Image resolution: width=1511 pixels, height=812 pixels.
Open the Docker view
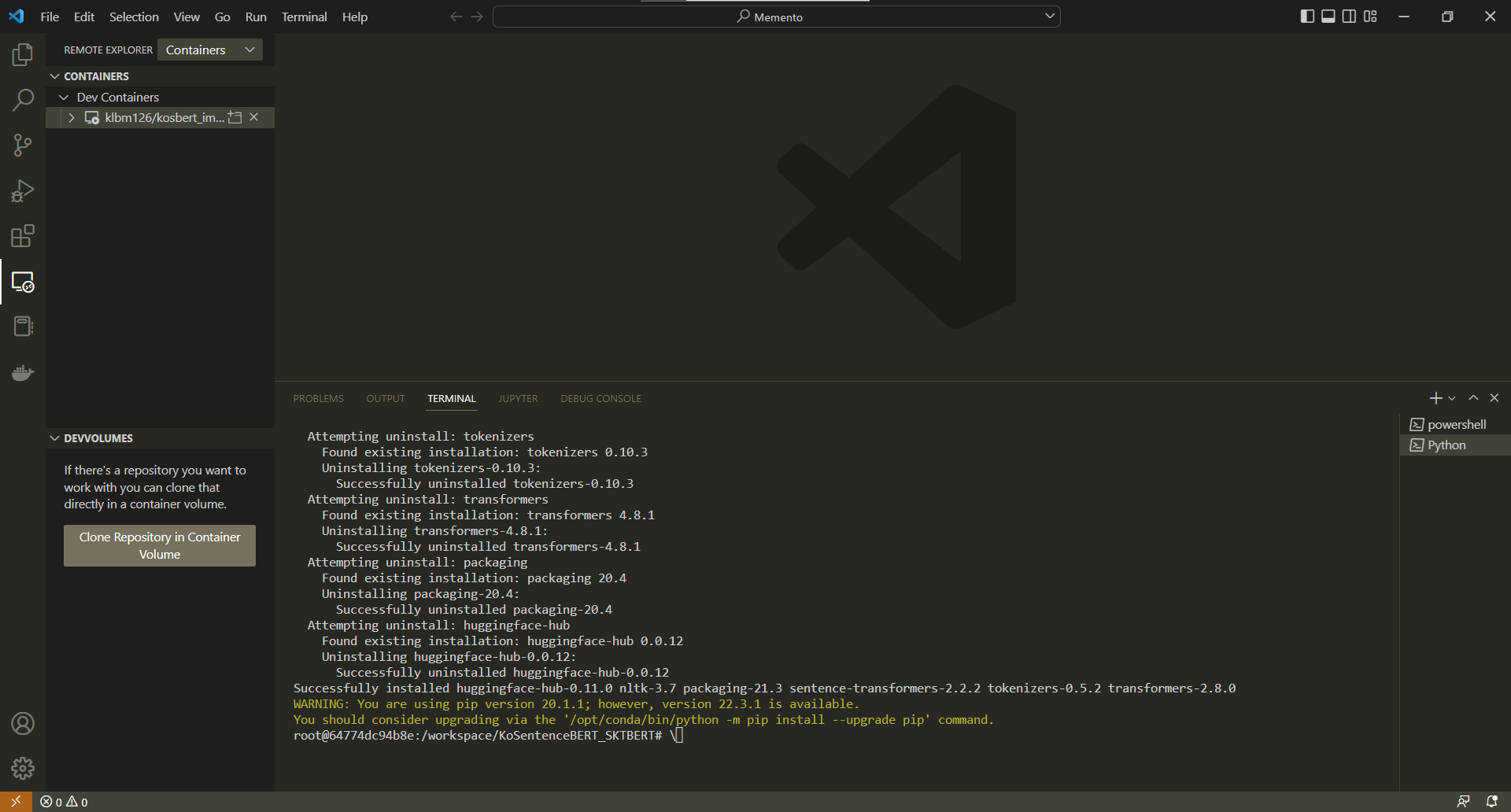click(23, 372)
